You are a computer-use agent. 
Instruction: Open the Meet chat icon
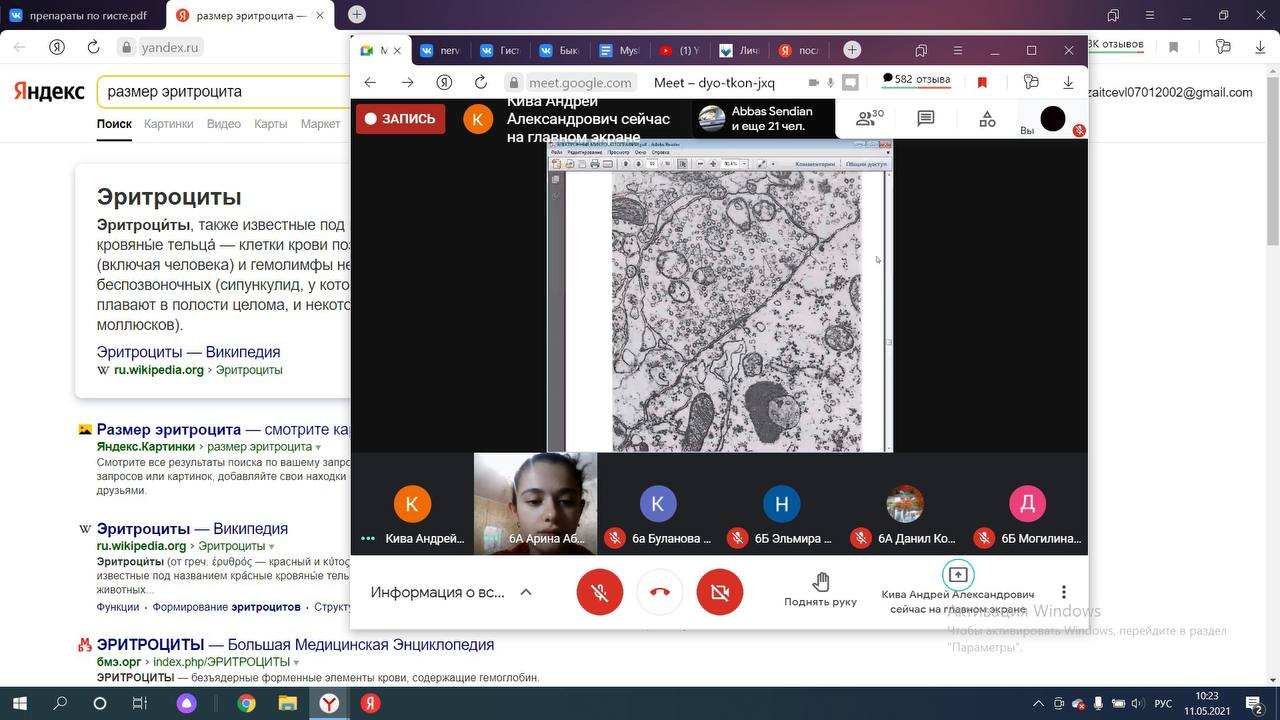[926, 119]
